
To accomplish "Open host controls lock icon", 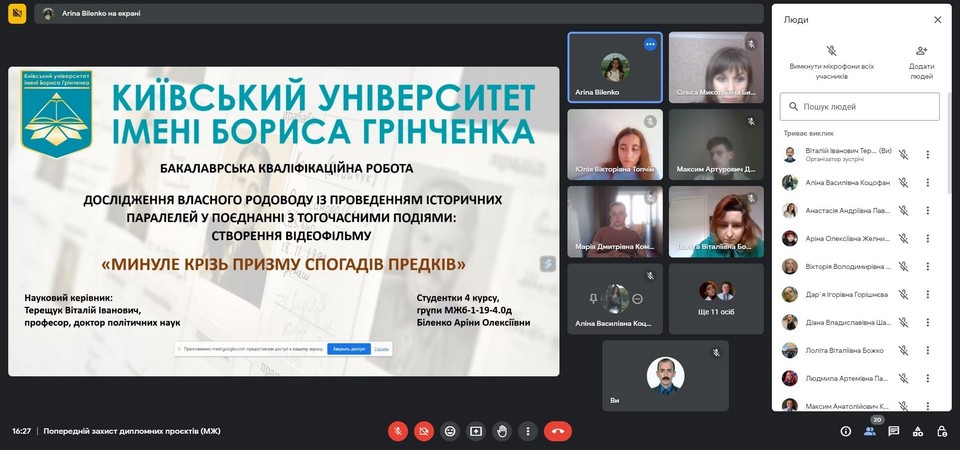I will [942, 431].
